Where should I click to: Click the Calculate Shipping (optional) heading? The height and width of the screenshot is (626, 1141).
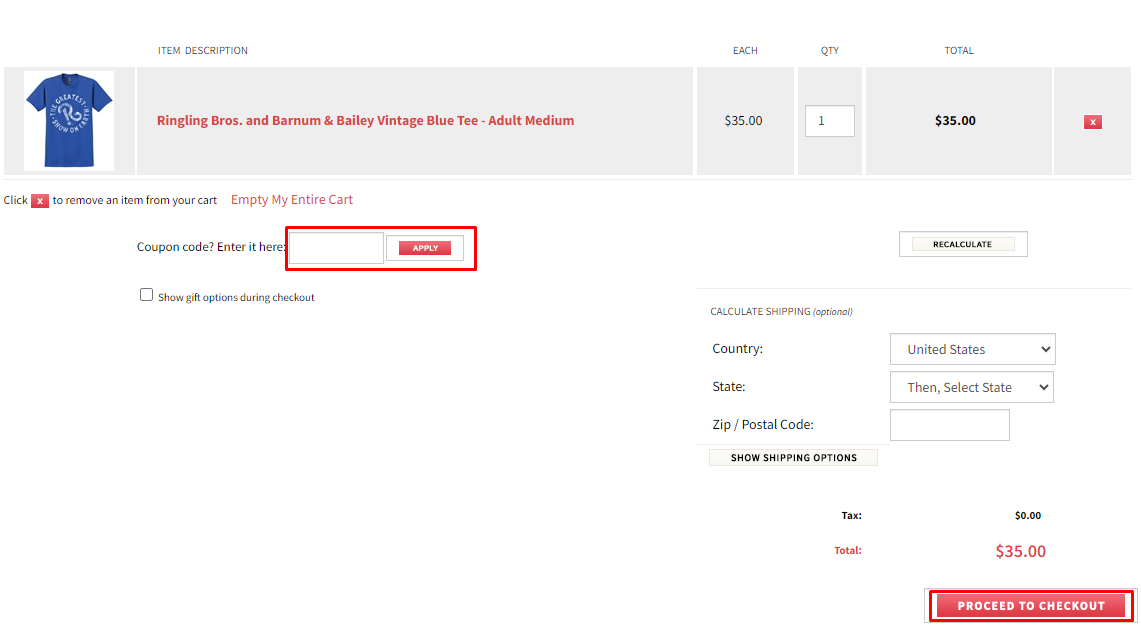(781, 312)
